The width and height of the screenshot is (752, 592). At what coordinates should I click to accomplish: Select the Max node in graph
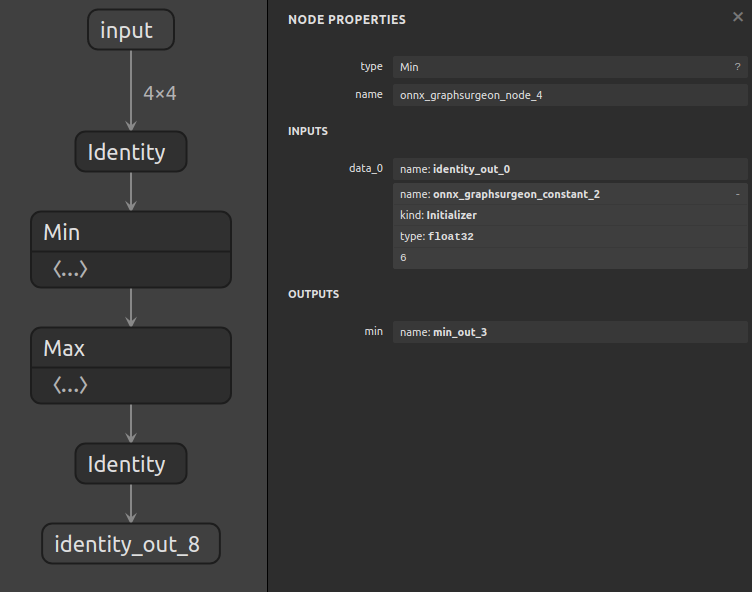pyautogui.click(x=131, y=348)
